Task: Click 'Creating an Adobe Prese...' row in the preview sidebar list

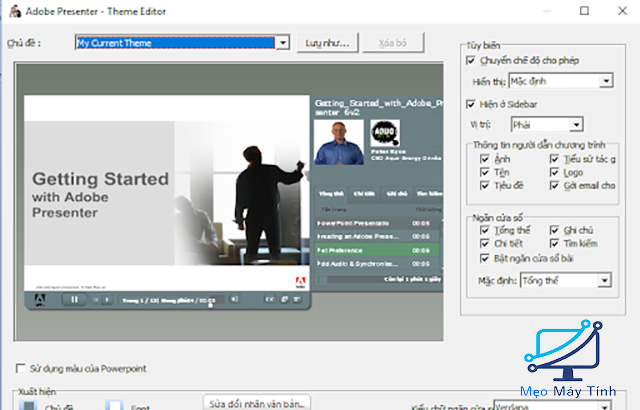Action: [377, 237]
